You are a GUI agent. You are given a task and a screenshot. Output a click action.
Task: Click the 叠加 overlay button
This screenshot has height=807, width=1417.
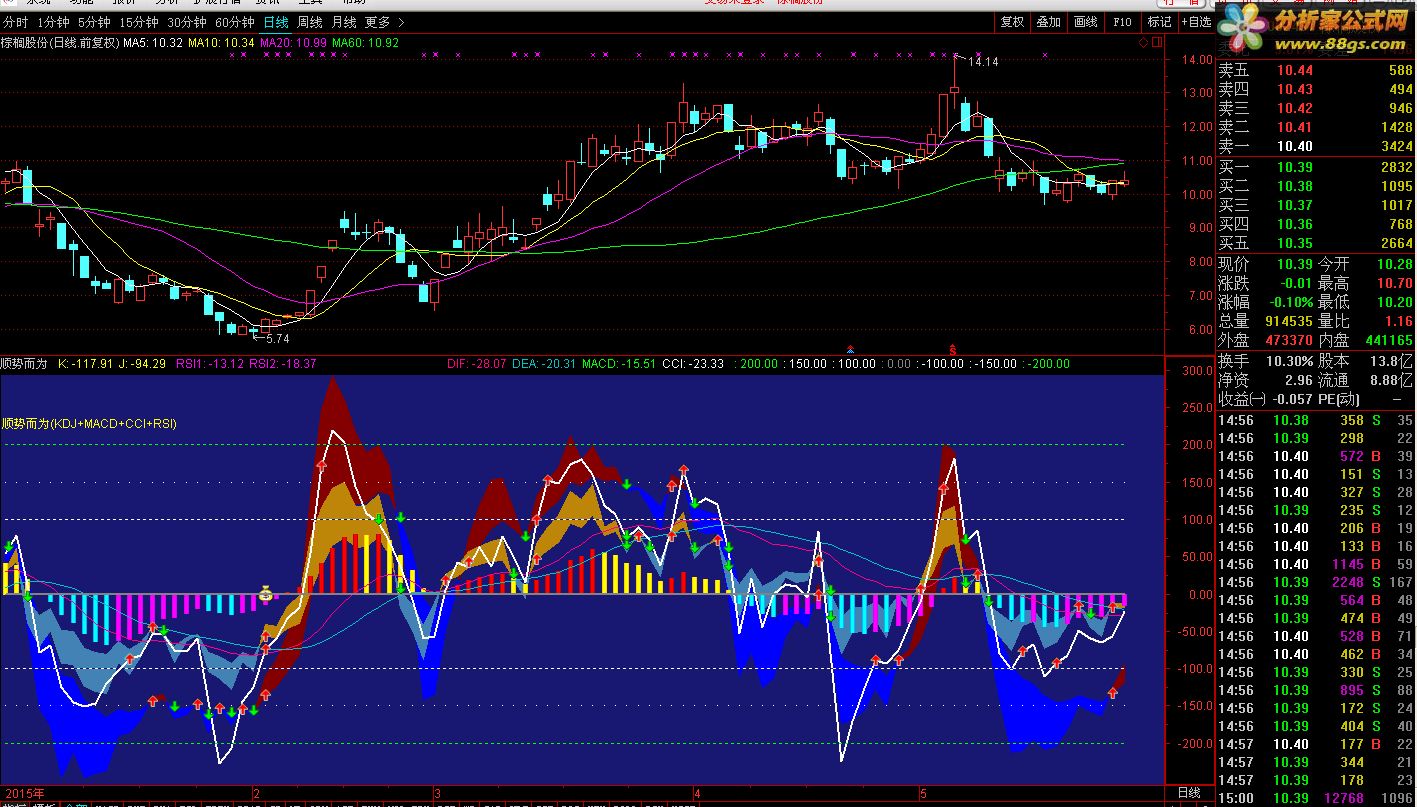coord(1048,22)
